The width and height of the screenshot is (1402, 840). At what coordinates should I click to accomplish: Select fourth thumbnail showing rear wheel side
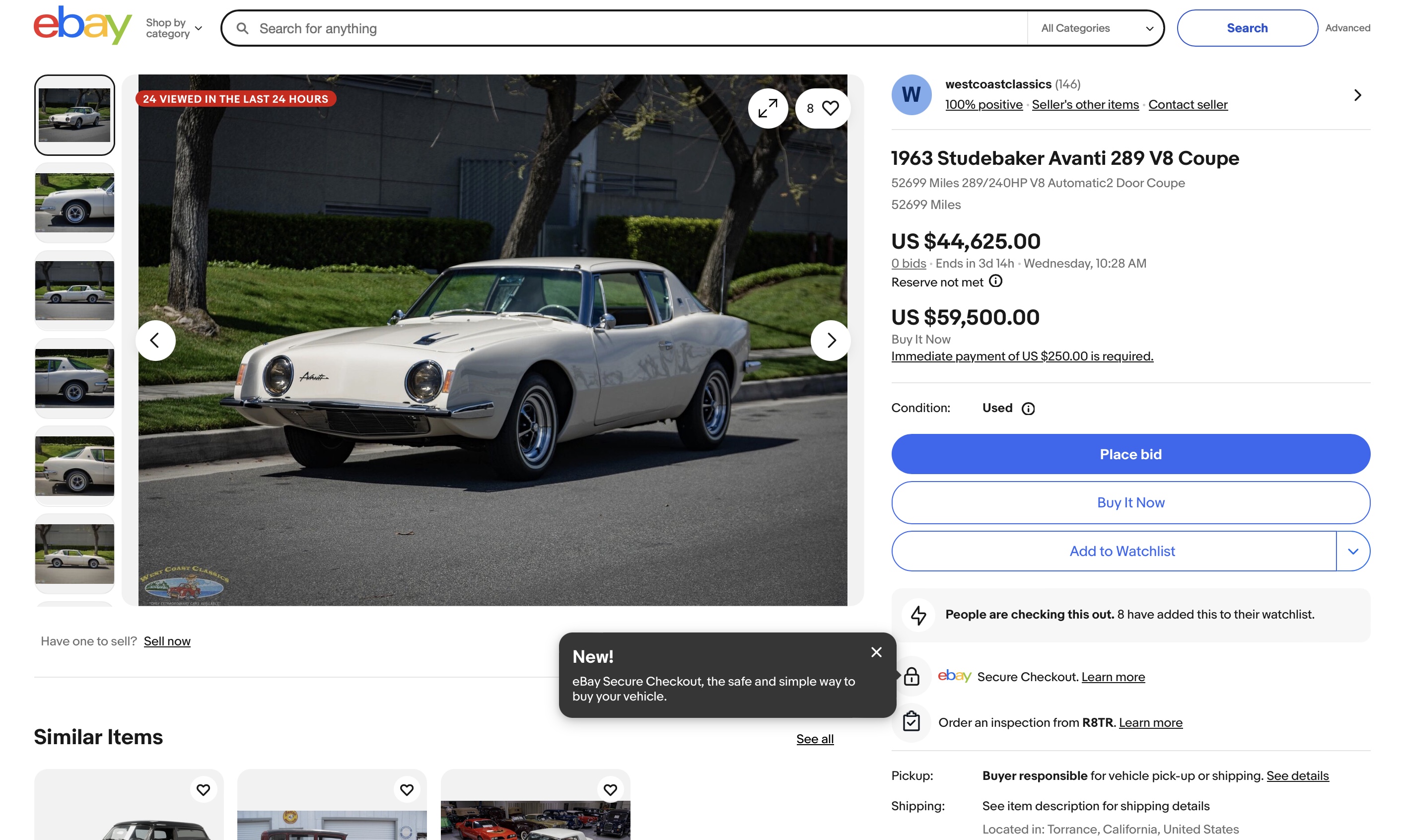point(74,378)
